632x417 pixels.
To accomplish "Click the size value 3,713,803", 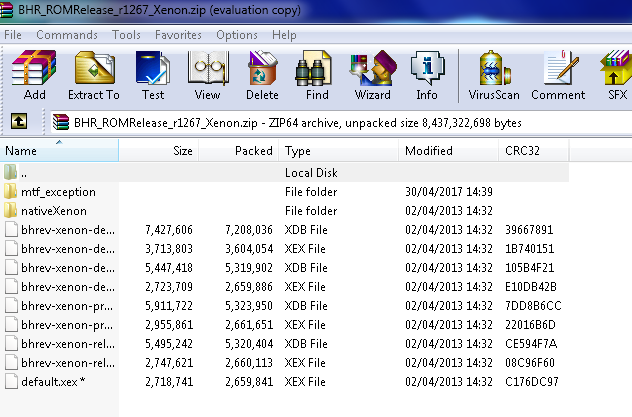I will 169,249.
